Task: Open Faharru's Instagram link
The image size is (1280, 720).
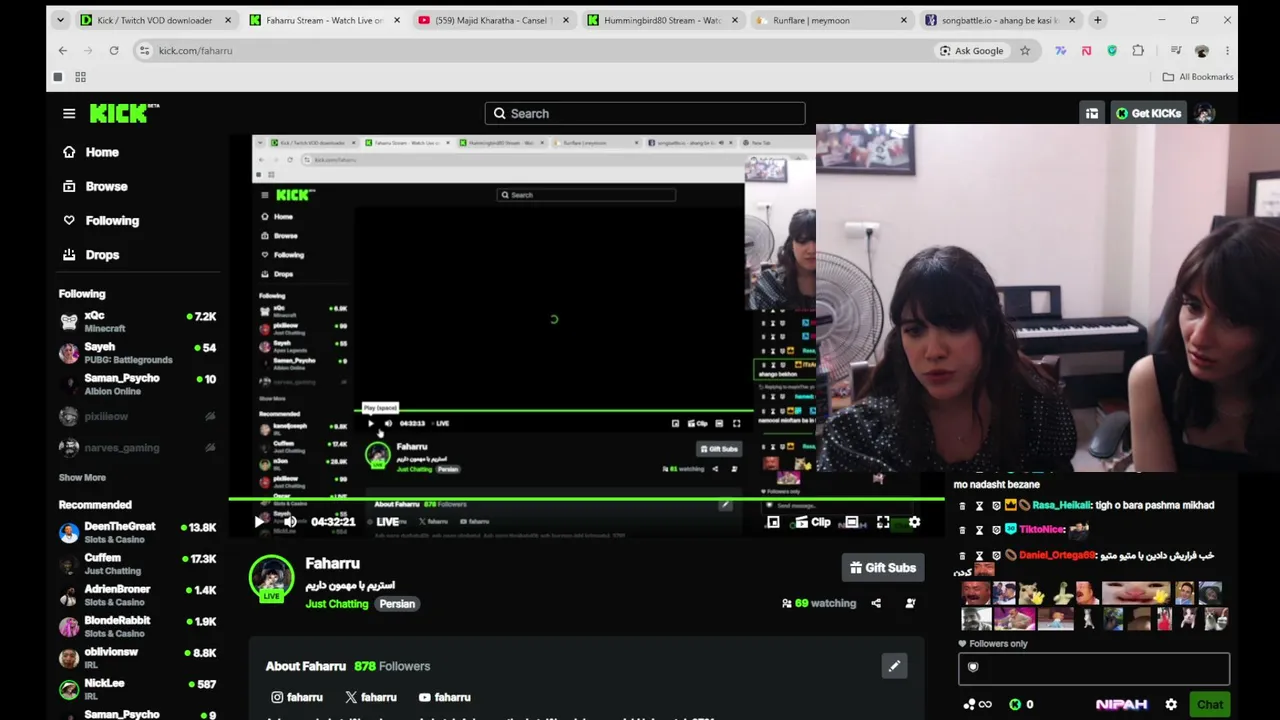Action: point(297,697)
